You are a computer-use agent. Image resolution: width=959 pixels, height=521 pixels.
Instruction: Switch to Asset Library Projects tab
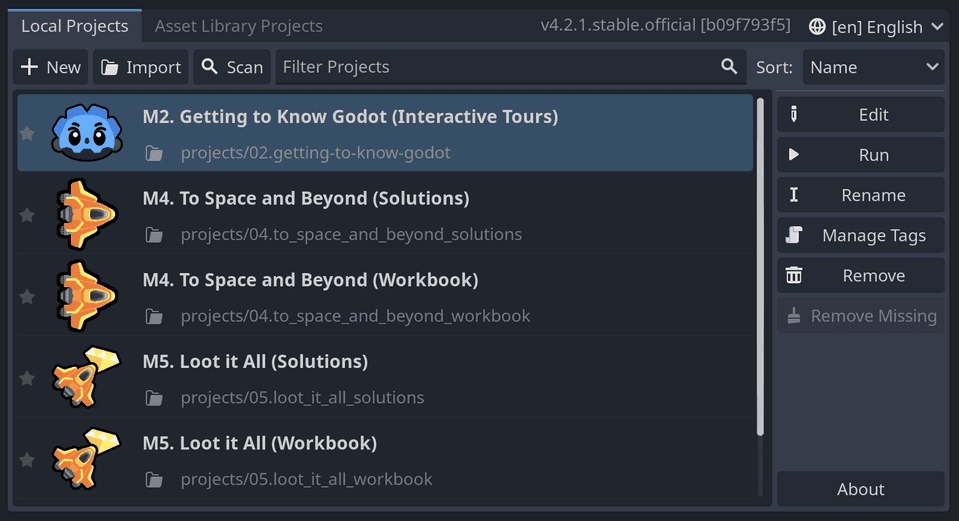(239, 26)
